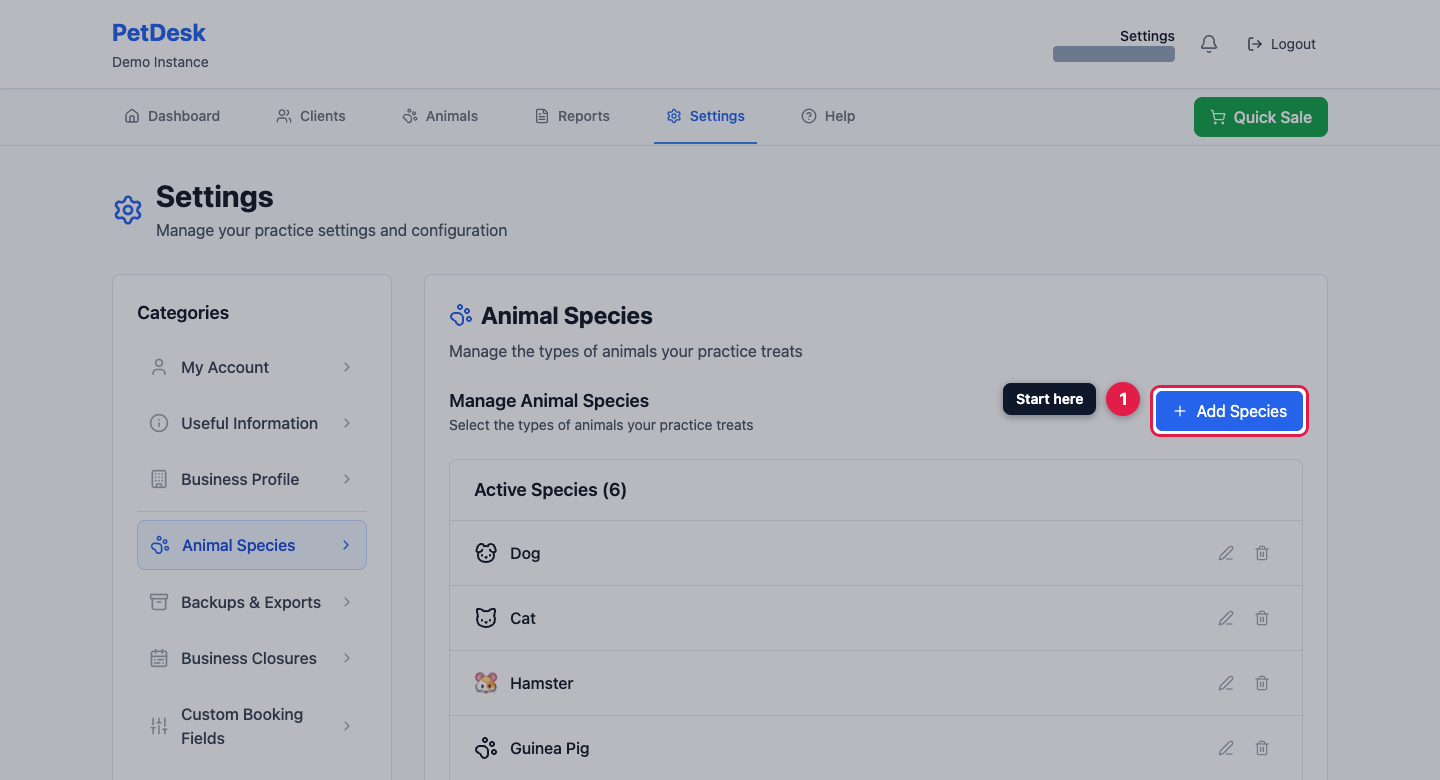This screenshot has width=1440, height=780.
Task: Select Business Profile category
Action: [252, 479]
